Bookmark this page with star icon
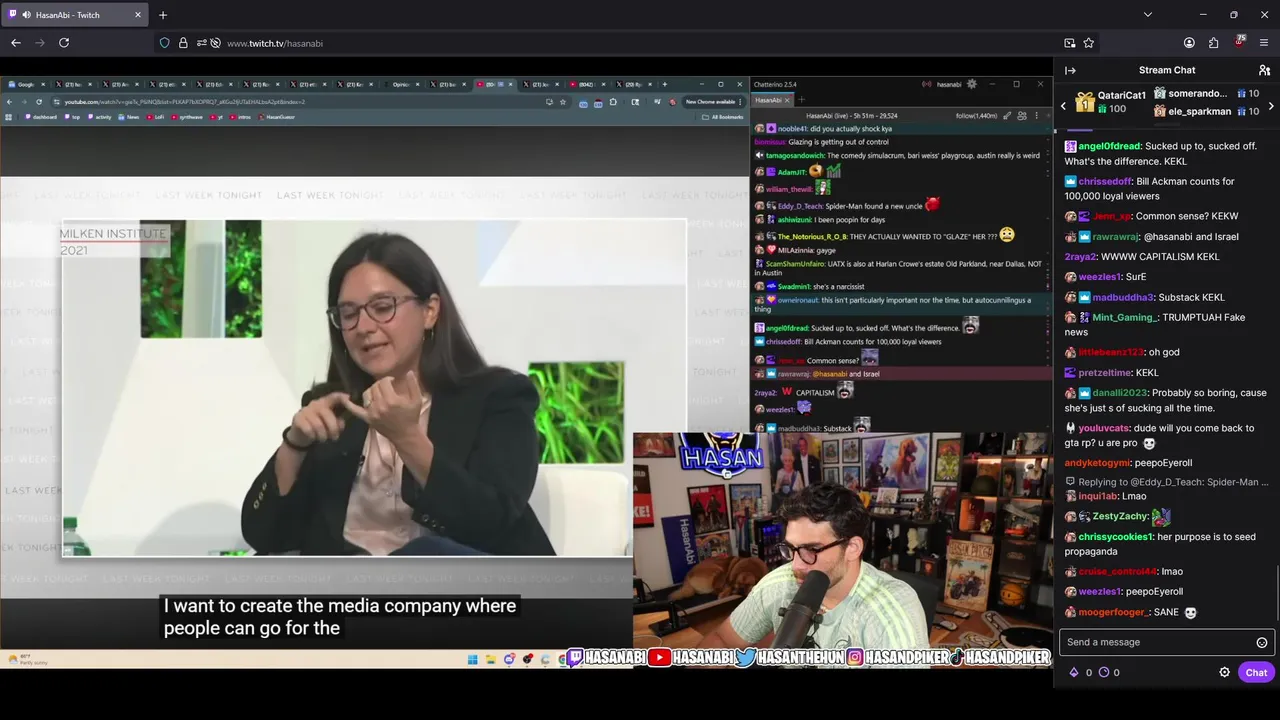Image resolution: width=1280 pixels, height=720 pixels. pyautogui.click(x=1089, y=43)
